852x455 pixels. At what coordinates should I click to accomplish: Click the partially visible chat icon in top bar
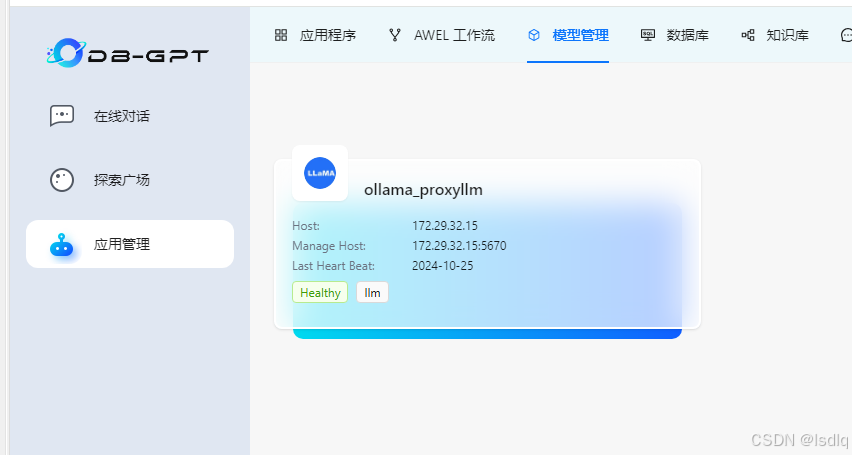tap(846, 35)
